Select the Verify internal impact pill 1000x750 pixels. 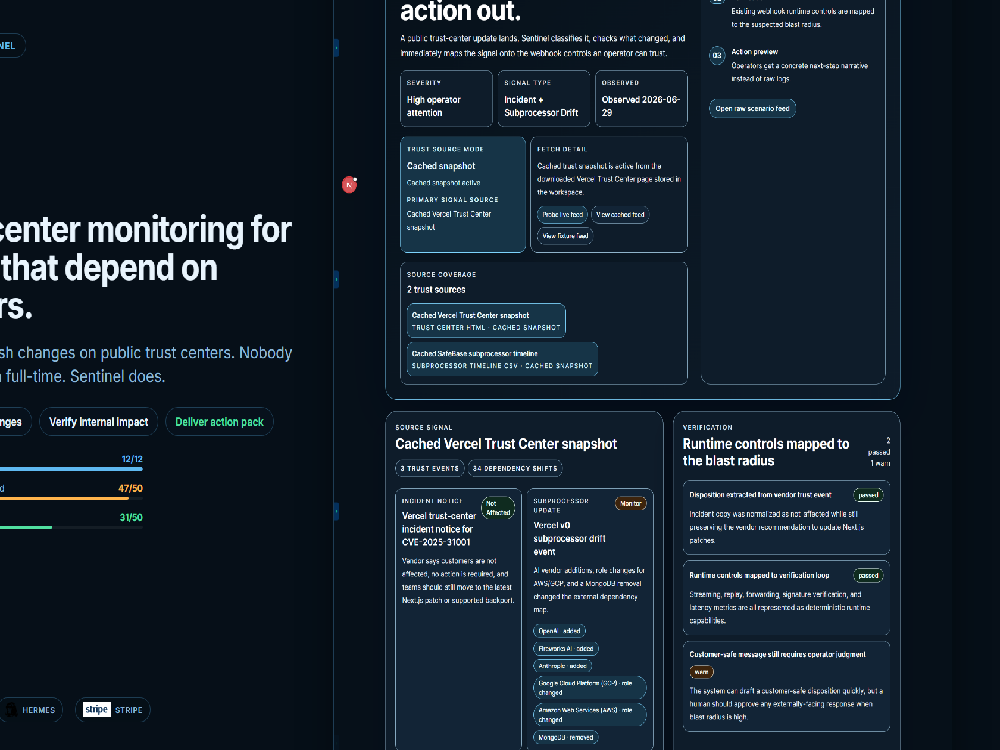coord(98,422)
